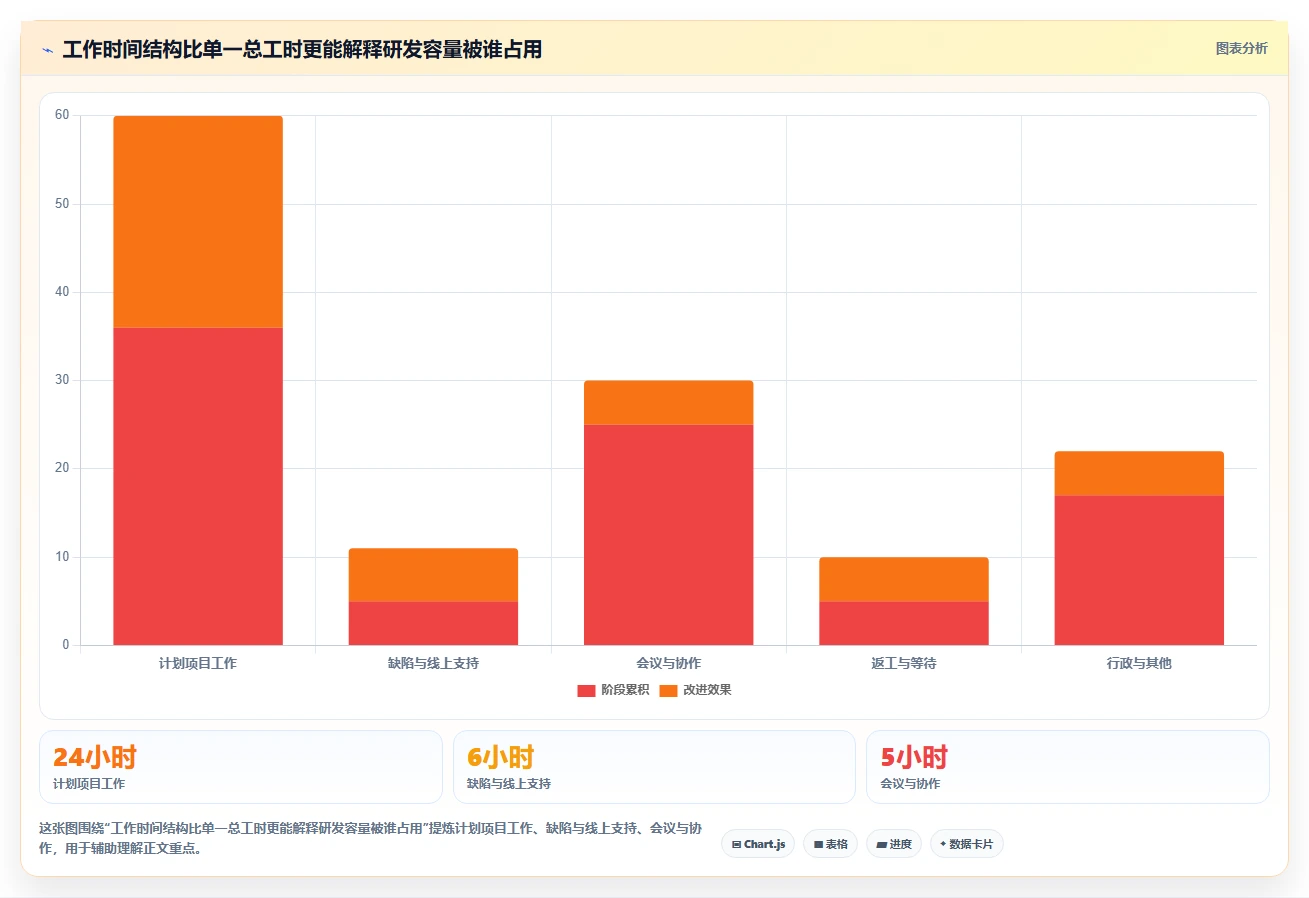The width and height of the screenshot is (1309, 898).
Task: Click the description paragraph below the cards
Action: click(x=370, y=838)
